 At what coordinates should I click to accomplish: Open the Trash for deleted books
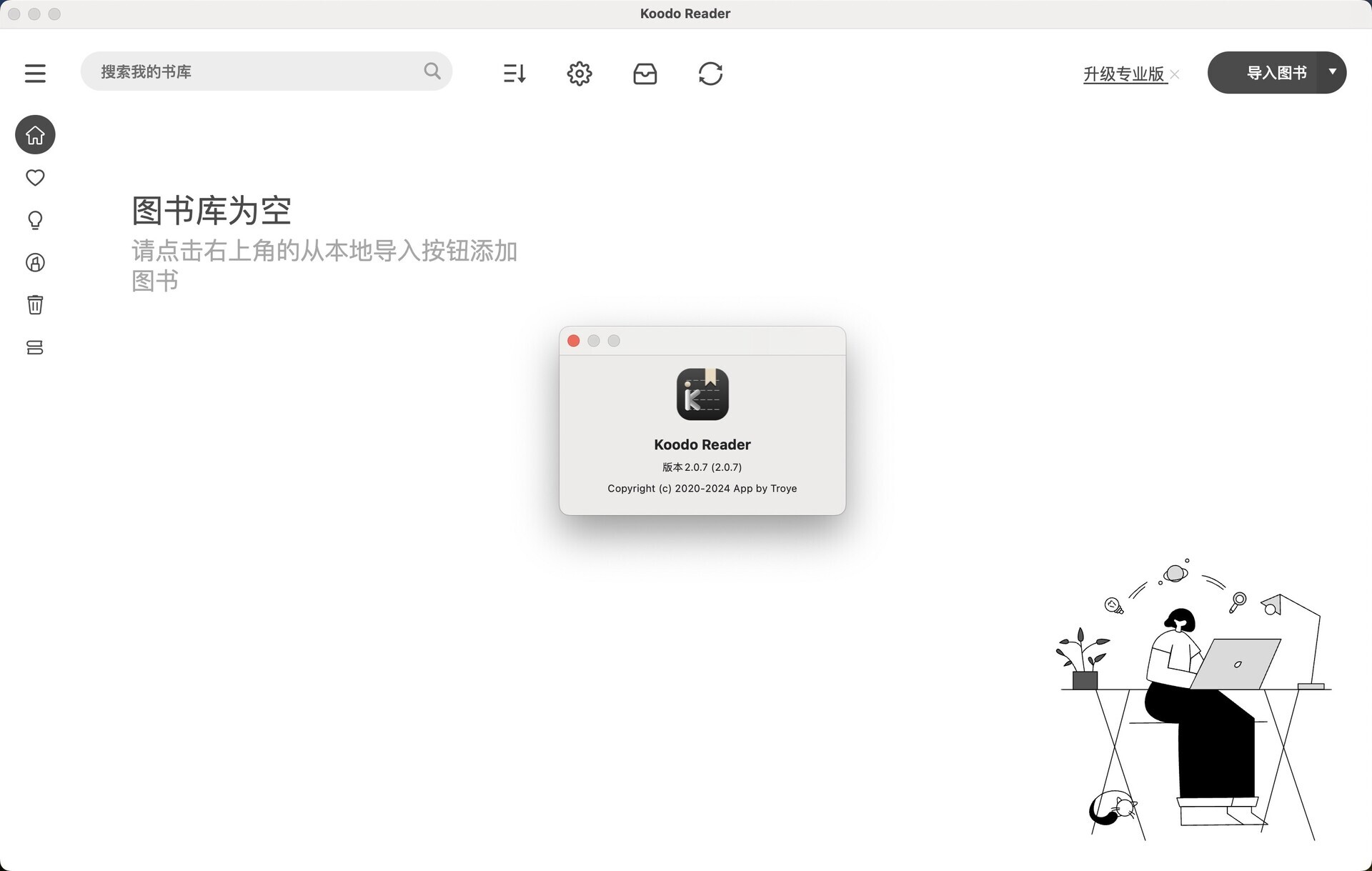(35, 304)
